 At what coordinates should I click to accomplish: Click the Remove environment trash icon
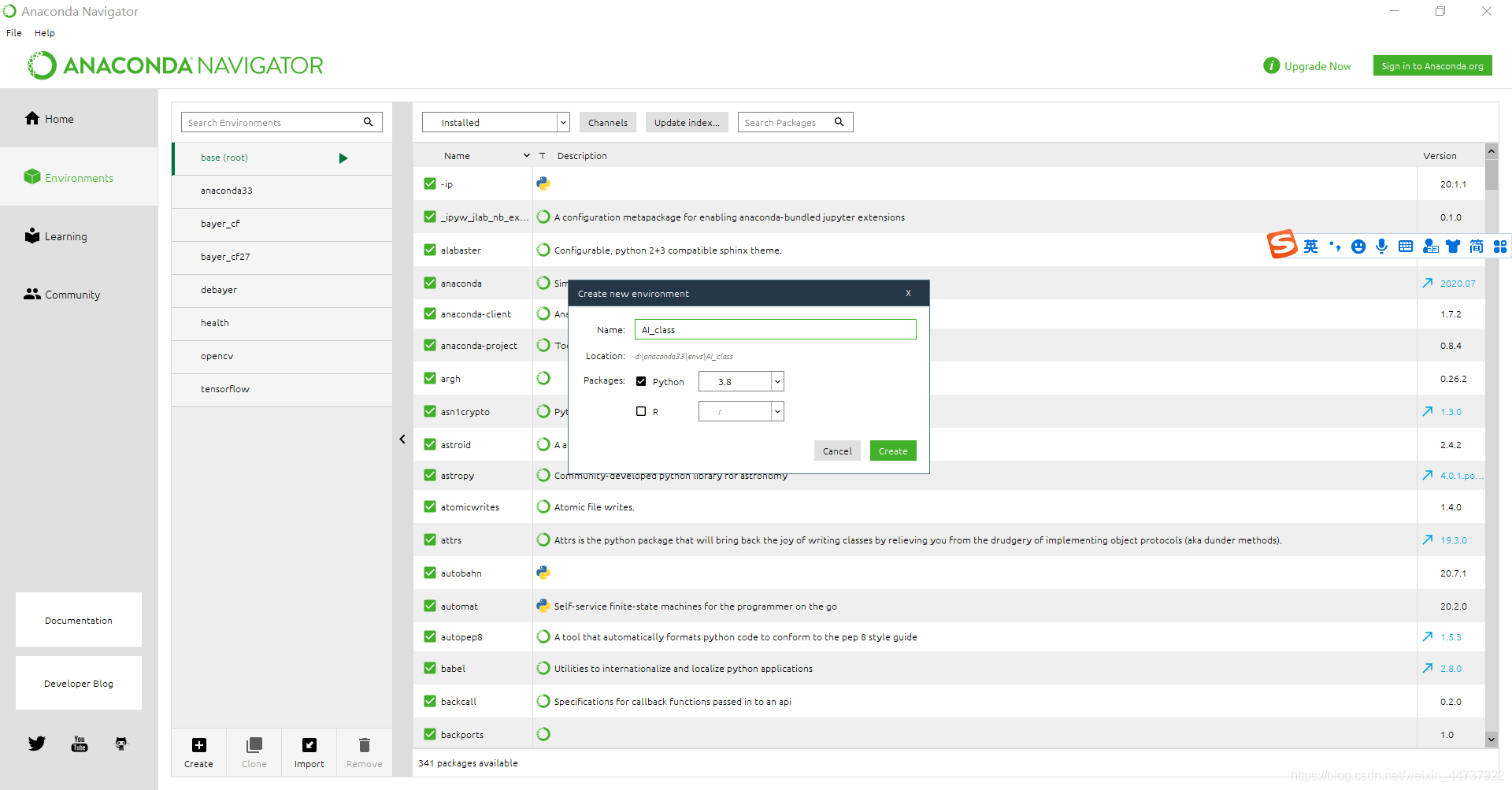(x=365, y=745)
